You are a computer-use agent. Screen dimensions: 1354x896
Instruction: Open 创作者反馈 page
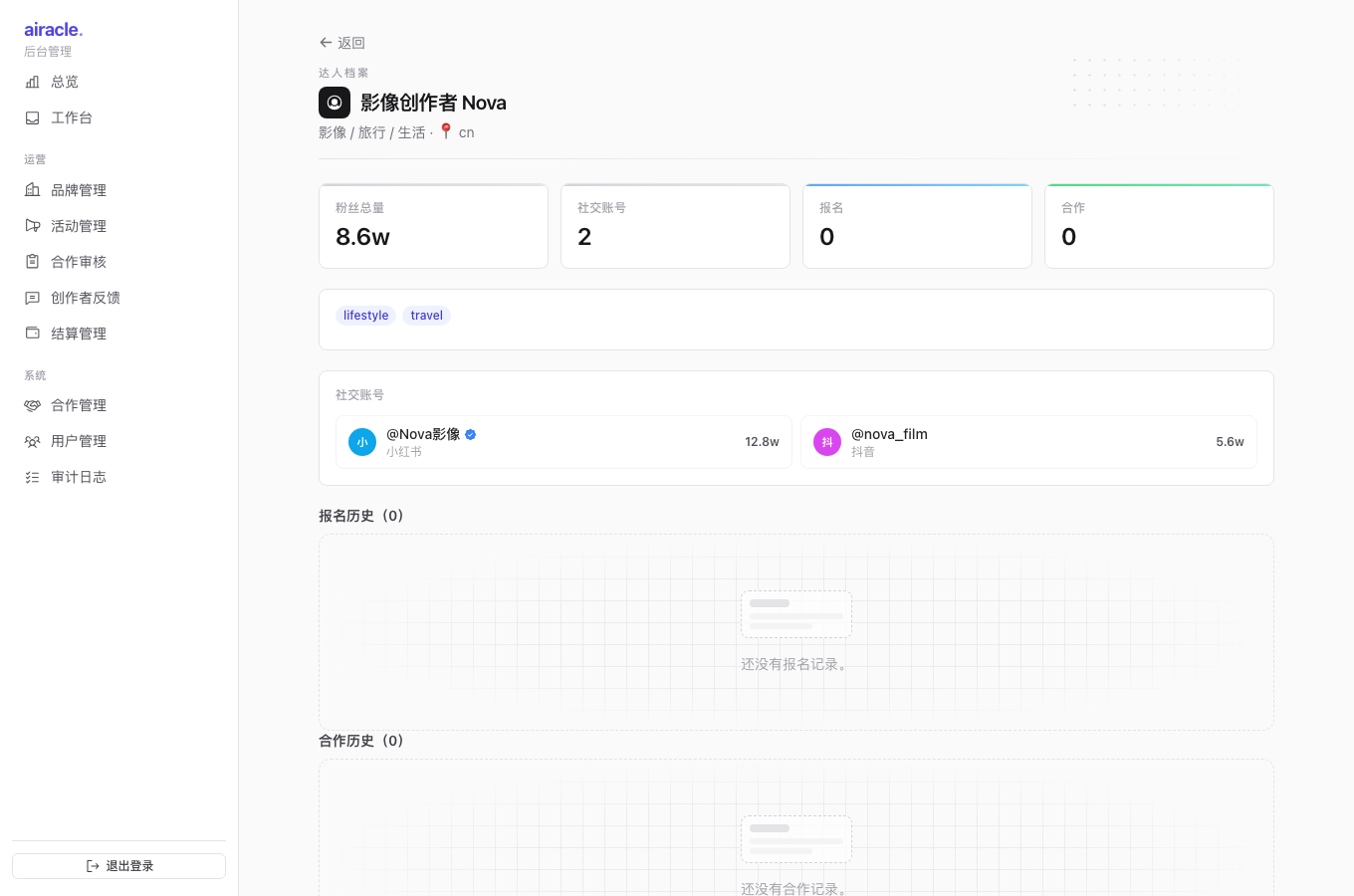(x=118, y=298)
